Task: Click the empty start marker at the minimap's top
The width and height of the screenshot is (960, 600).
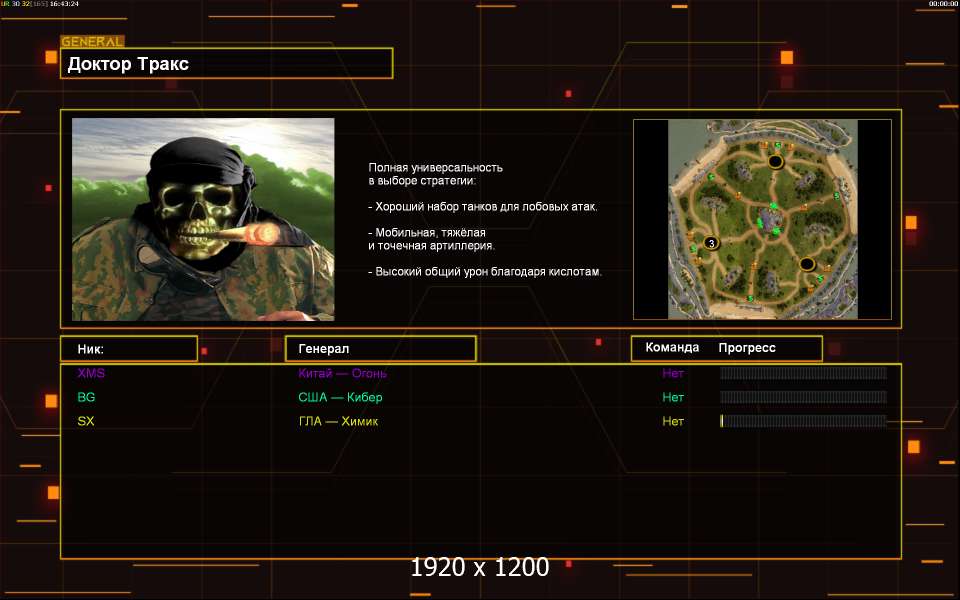Action: coord(775,162)
